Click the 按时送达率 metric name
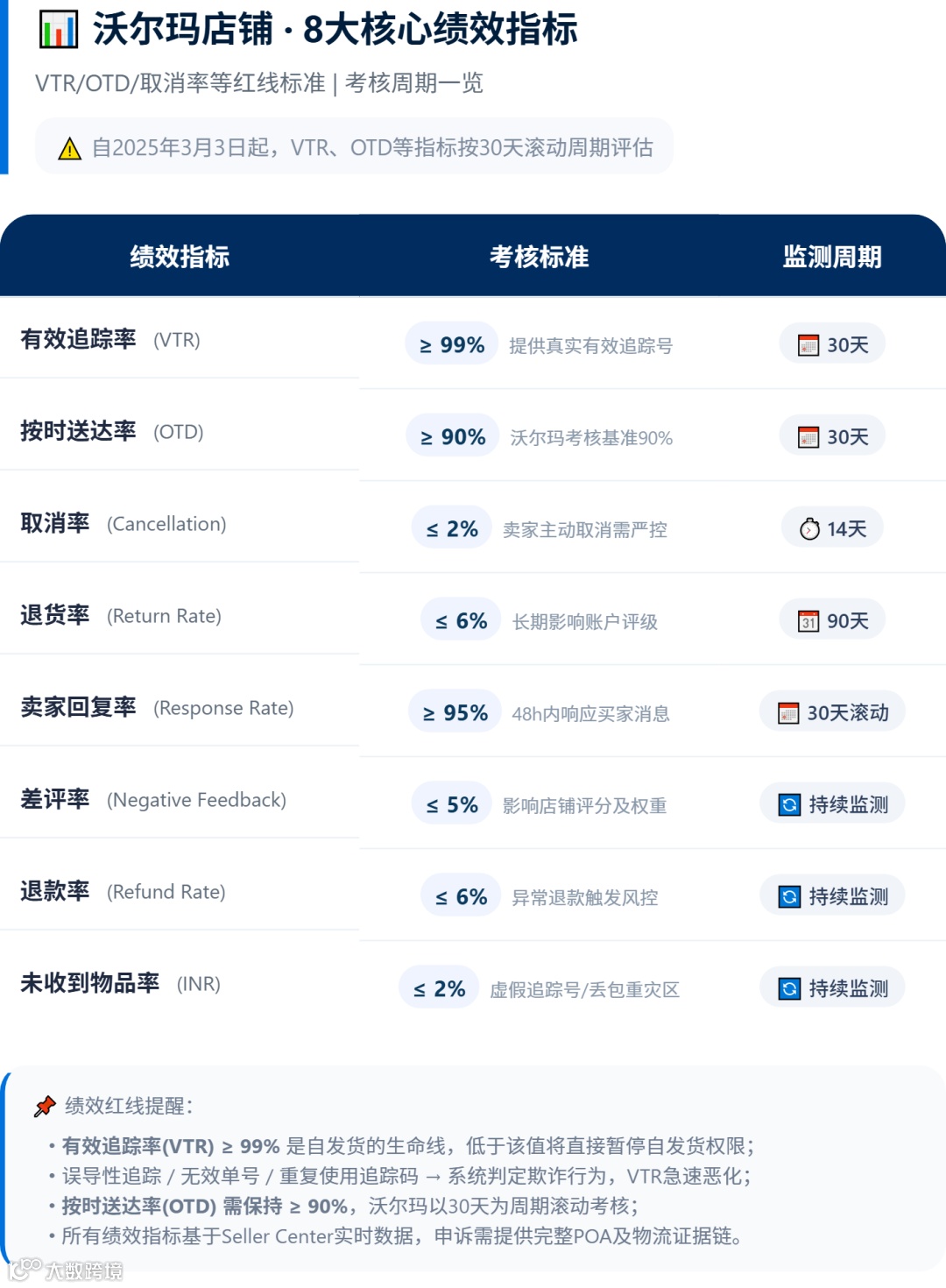Image resolution: width=946 pixels, height=1288 pixels. pos(79,431)
